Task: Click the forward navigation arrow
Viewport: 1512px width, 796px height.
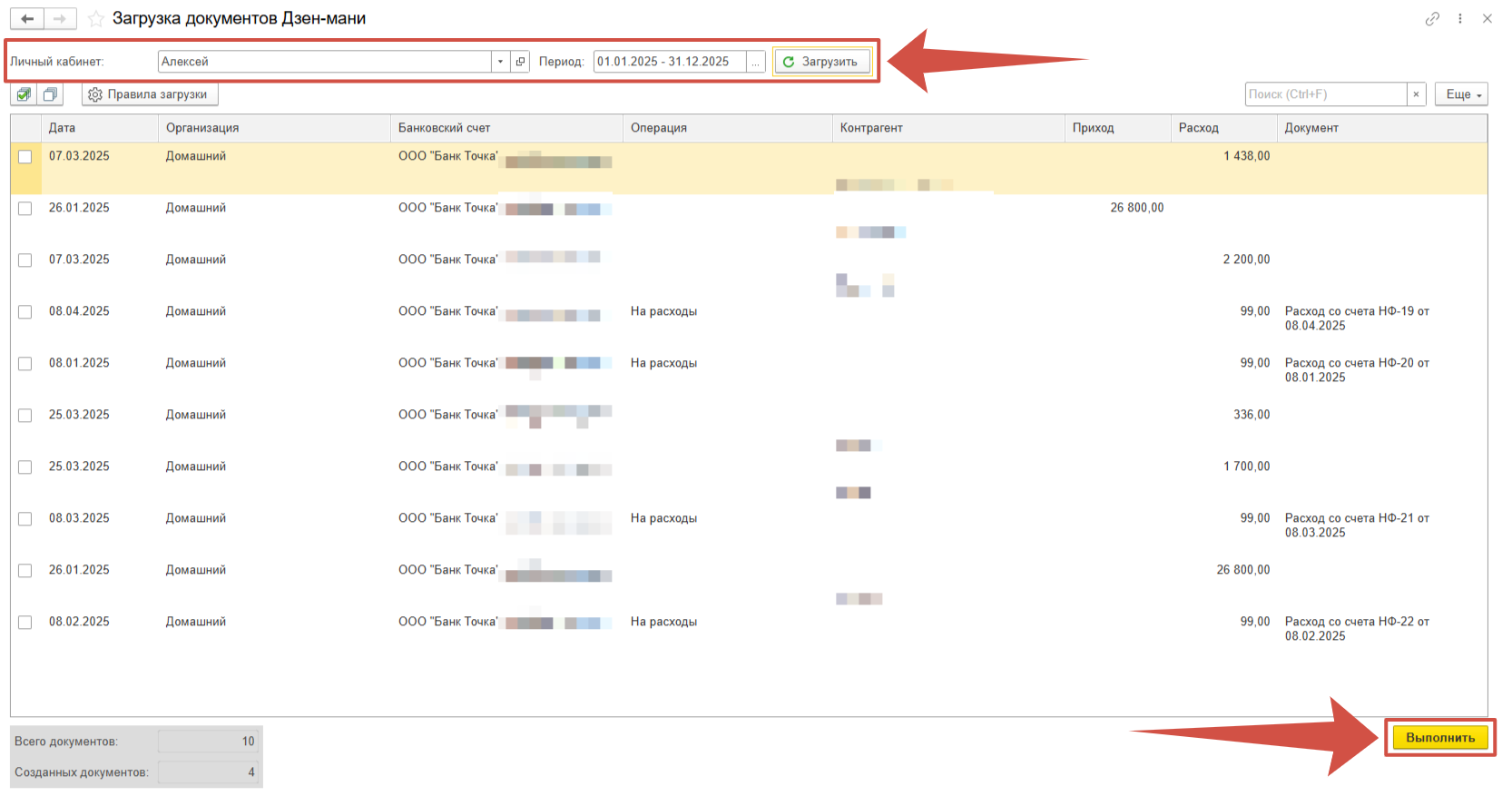Action: [60, 18]
